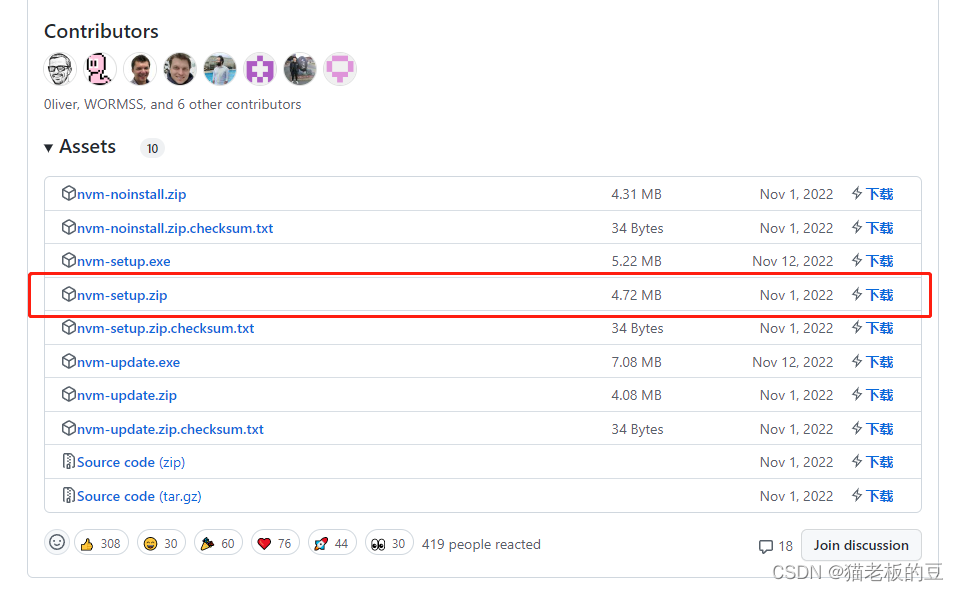Click 下载 accelerator for nvm-noinstall.zip.checksum.txt
This screenshot has width=959, height=591.
pyautogui.click(x=879, y=228)
